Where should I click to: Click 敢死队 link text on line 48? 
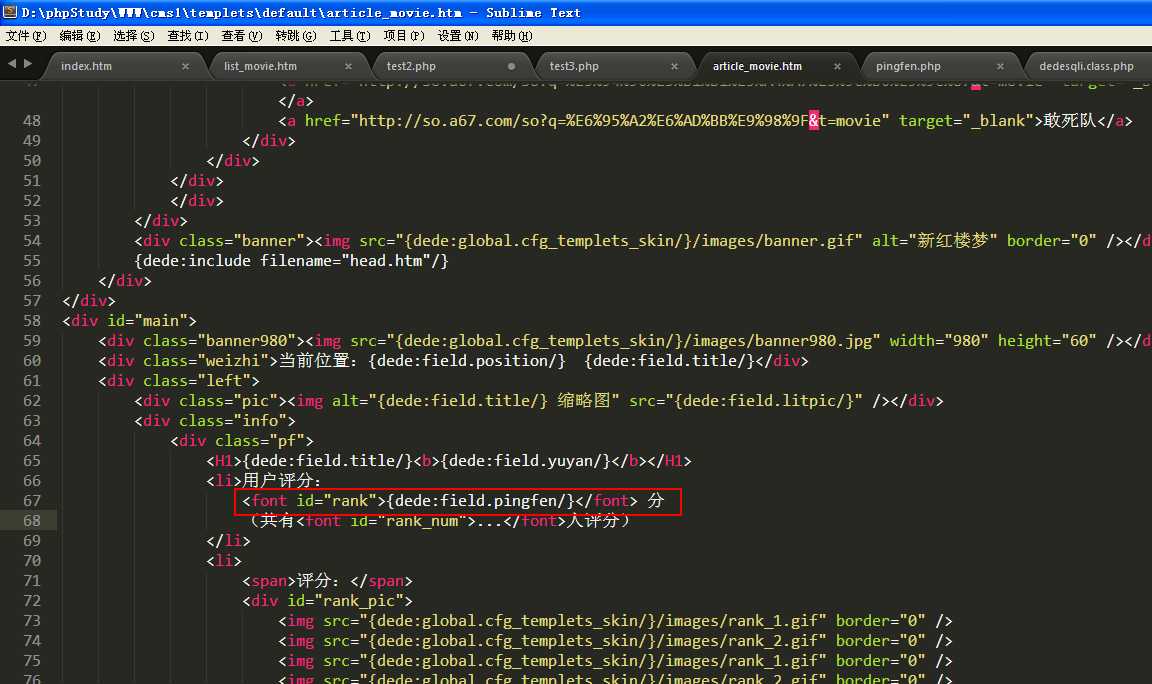pos(1070,120)
